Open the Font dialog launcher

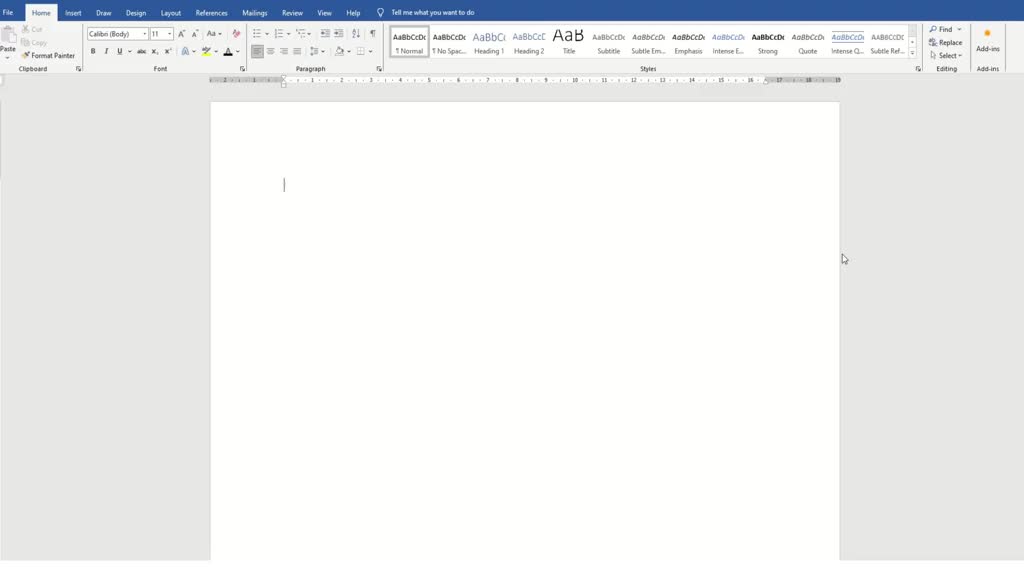pos(242,69)
